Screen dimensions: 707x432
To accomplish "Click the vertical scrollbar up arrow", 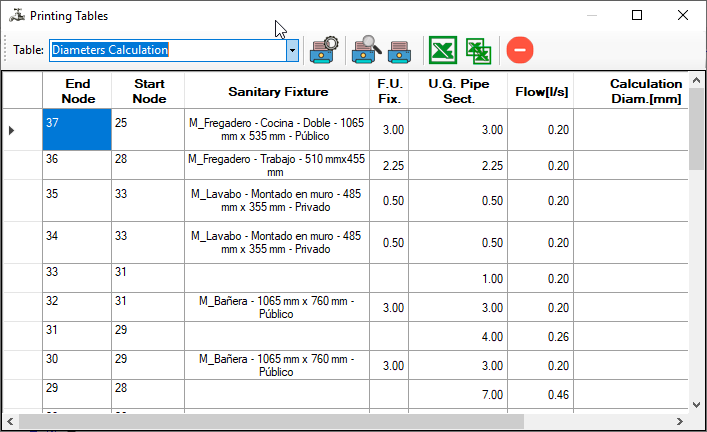I will point(696,80).
